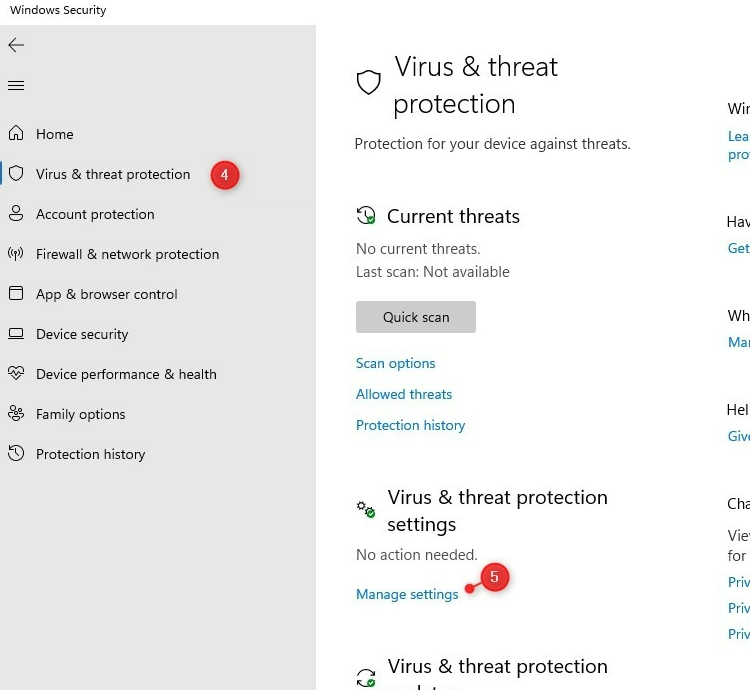Click the Family options people icon
Viewport: 750px width, 690px height.
[16, 414]
